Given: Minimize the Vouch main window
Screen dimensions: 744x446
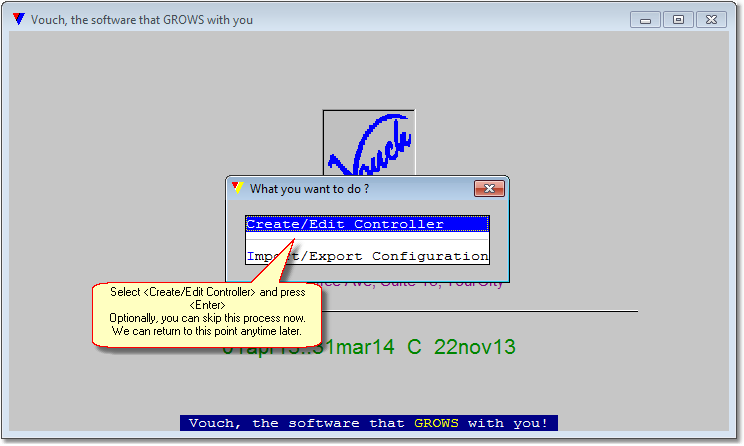Looking at the screenshot, I should (x=645, y=20).
